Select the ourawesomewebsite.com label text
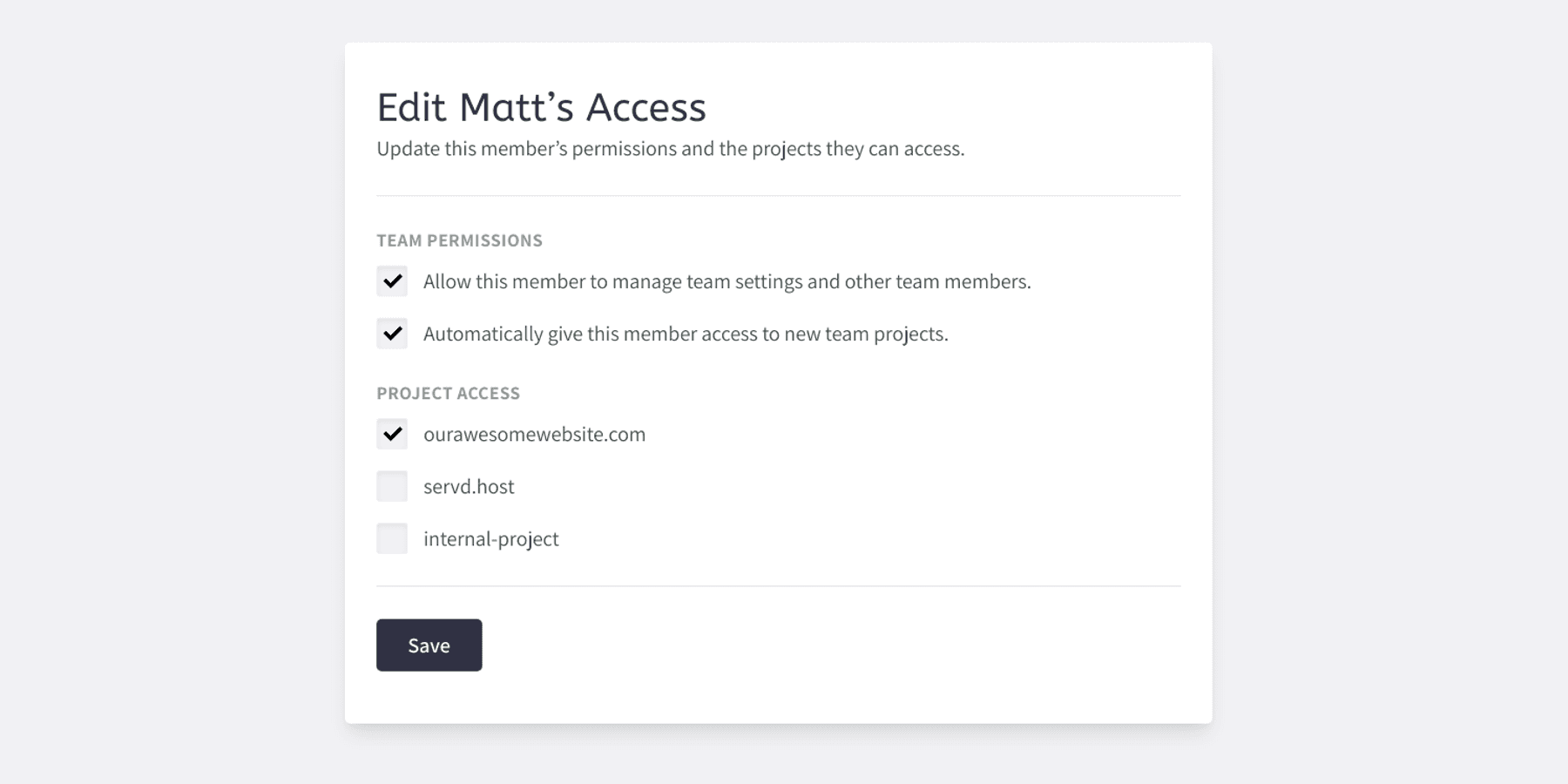The image size is (1568, 784). (535, 434)
